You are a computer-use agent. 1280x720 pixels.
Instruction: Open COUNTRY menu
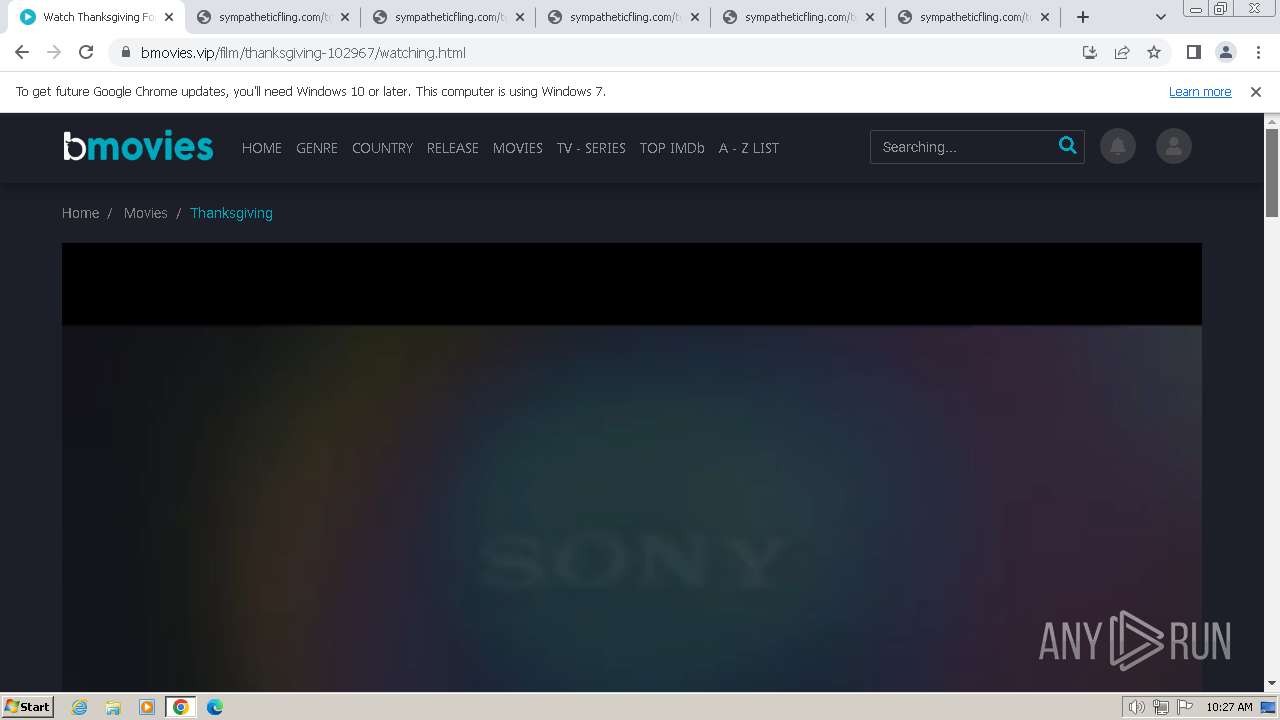click(x=382, y=147)
